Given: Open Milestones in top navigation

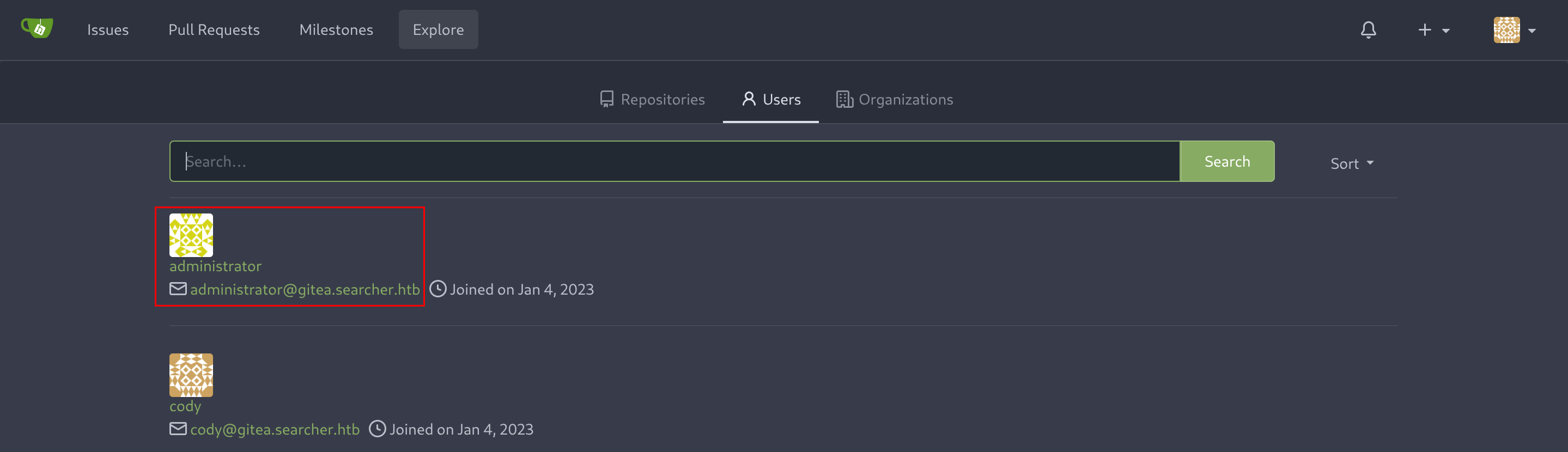Looking at the screenshot, I should pos(336,30).
